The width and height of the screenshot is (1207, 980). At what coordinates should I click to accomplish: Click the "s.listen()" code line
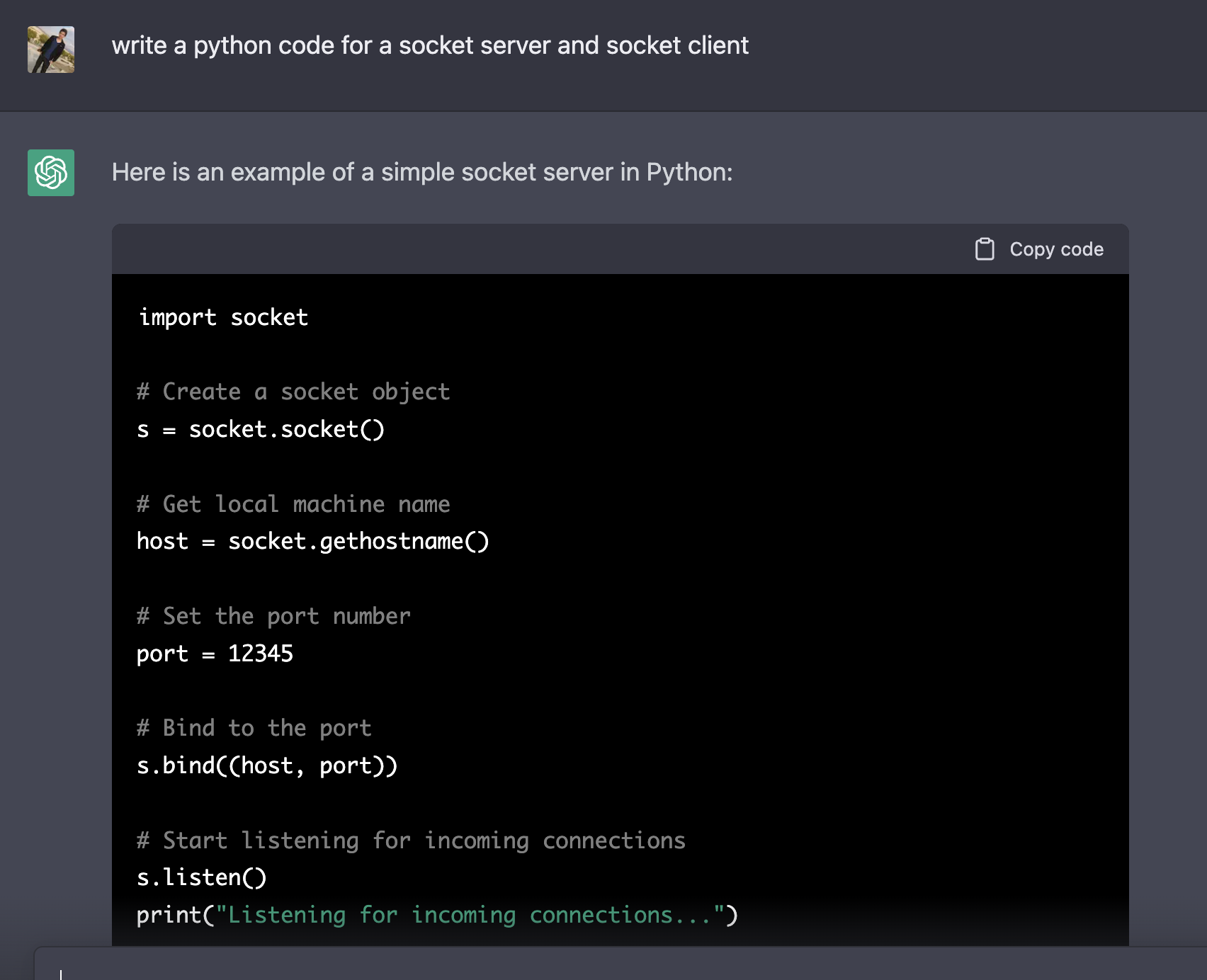coord(202,878)
